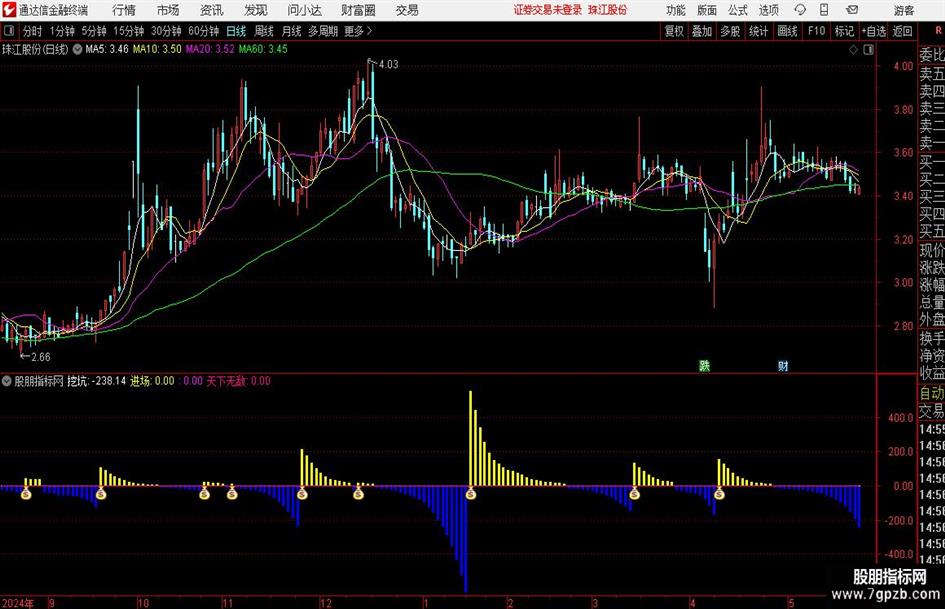
Task: Click the 标记 mark button
Action: [x=844, y=31]
